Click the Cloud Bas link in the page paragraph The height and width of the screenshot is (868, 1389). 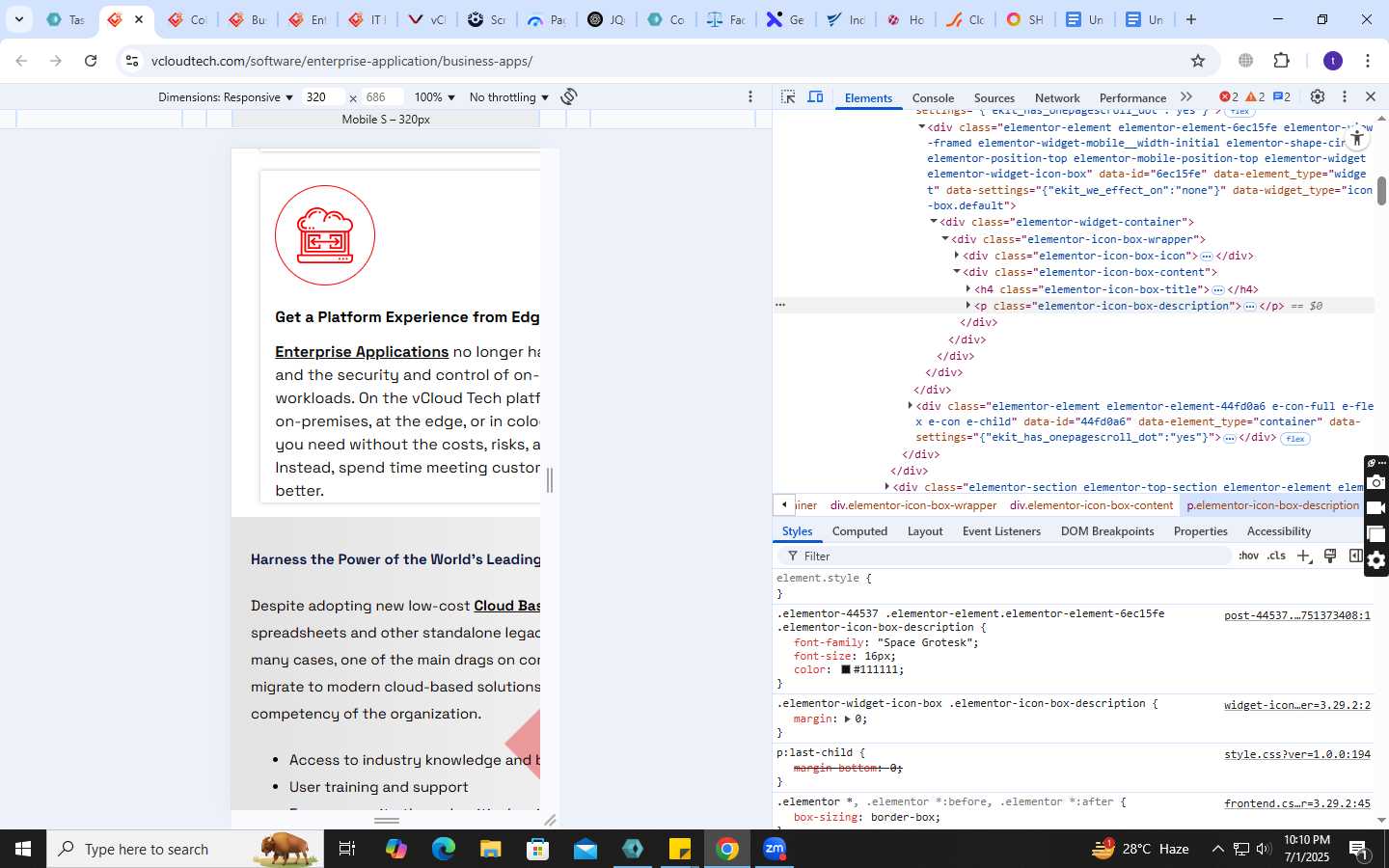click(506, 606)
